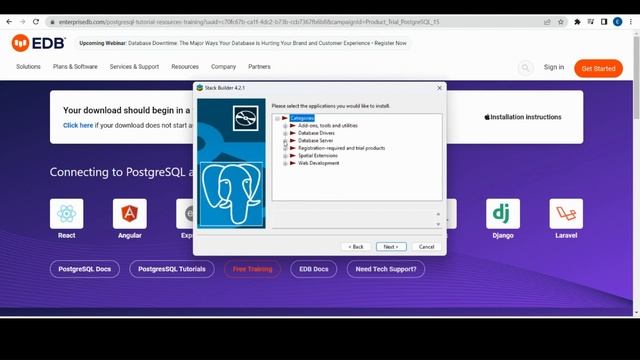Click the React framework icon
Image resolution: width=640 pixels, height=360 pixels.
pos(67,213)
